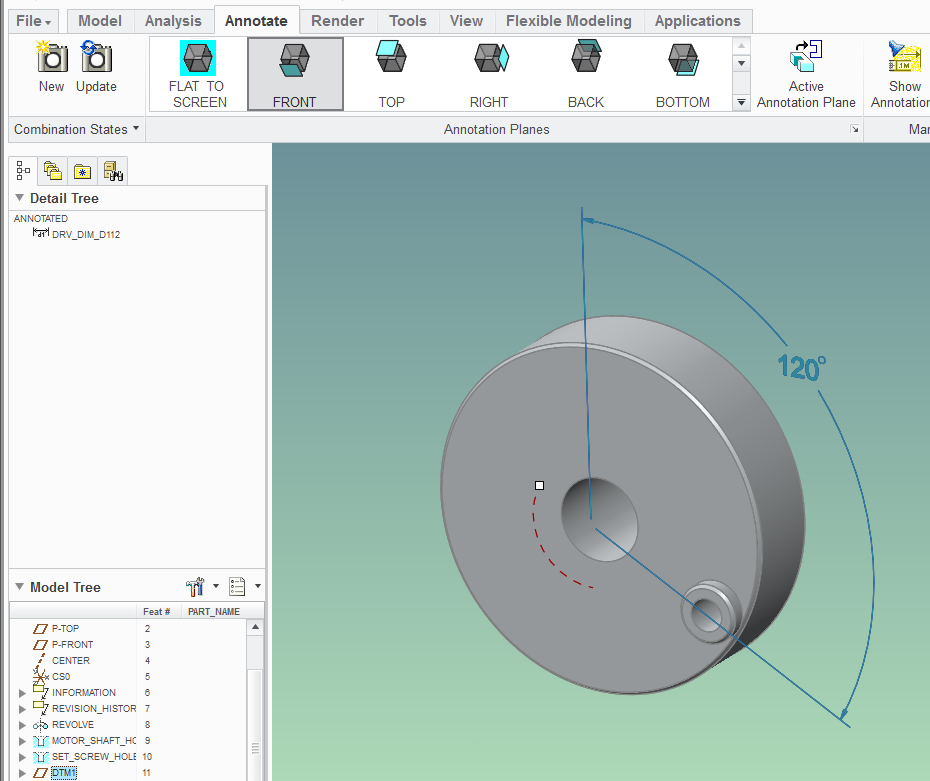Switch to the Applications ribbon tab
The image size is (930, 781).
(x=698, y=21)
